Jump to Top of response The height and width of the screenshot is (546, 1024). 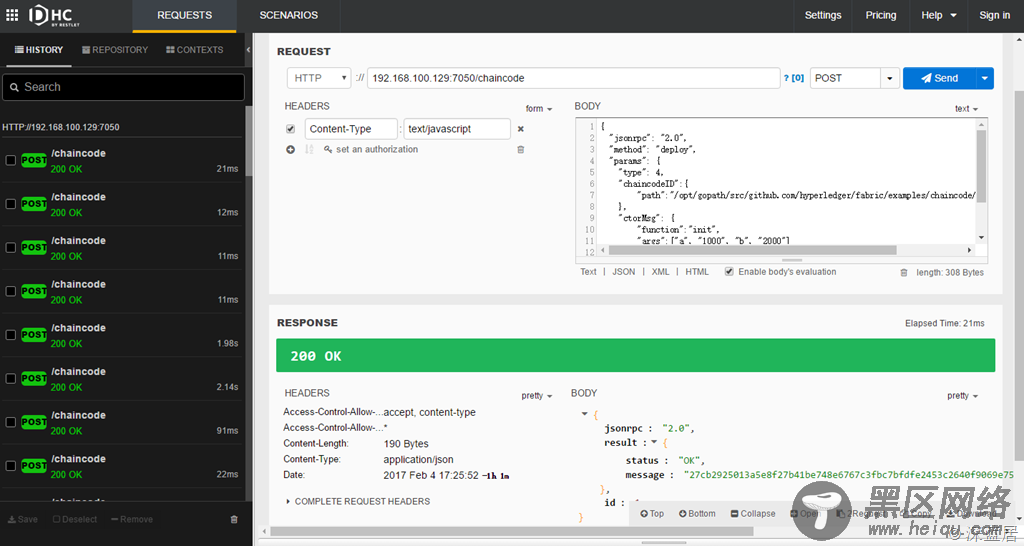652,514
